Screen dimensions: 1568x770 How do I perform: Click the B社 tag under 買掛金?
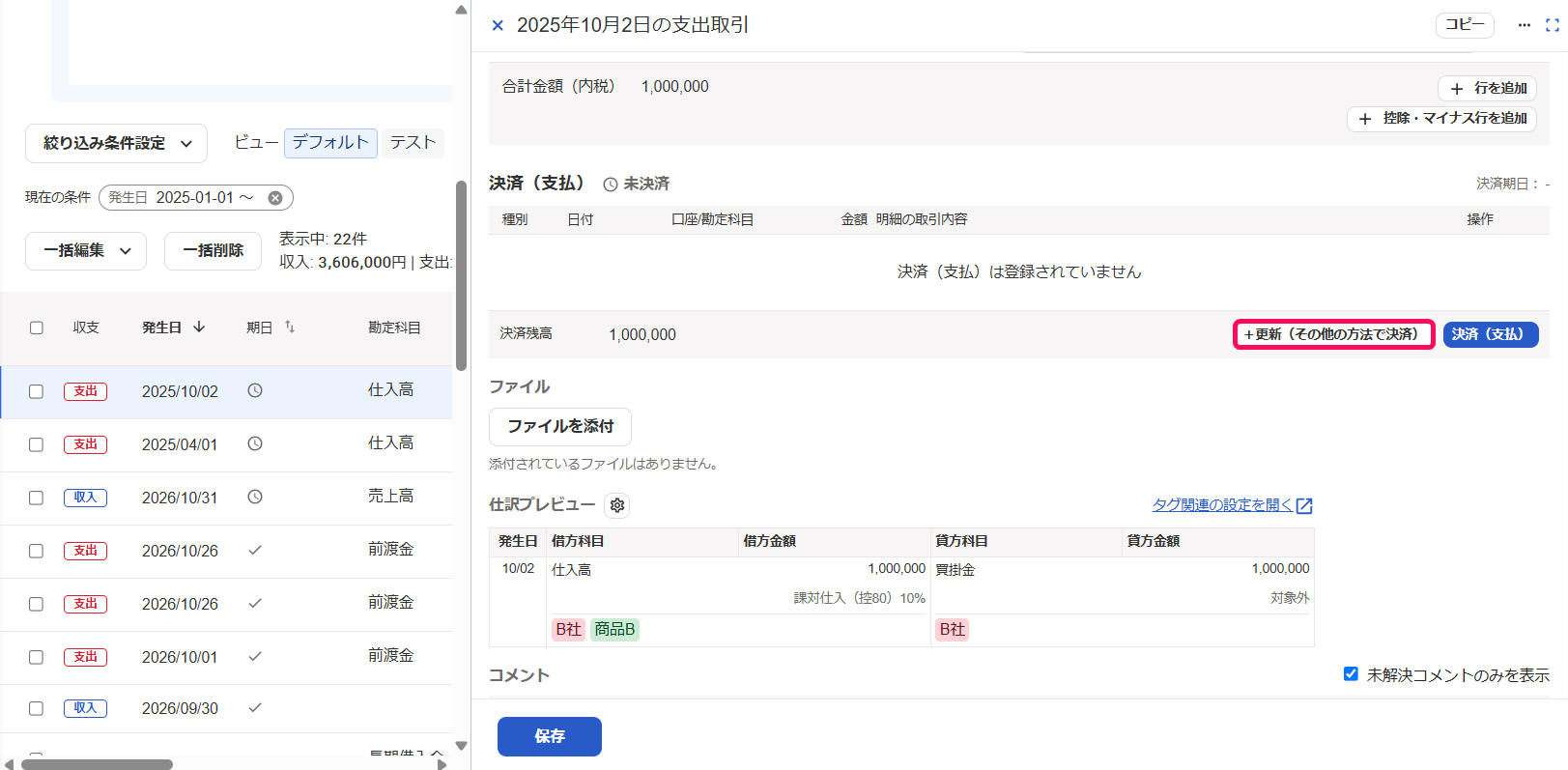[953, 630]
